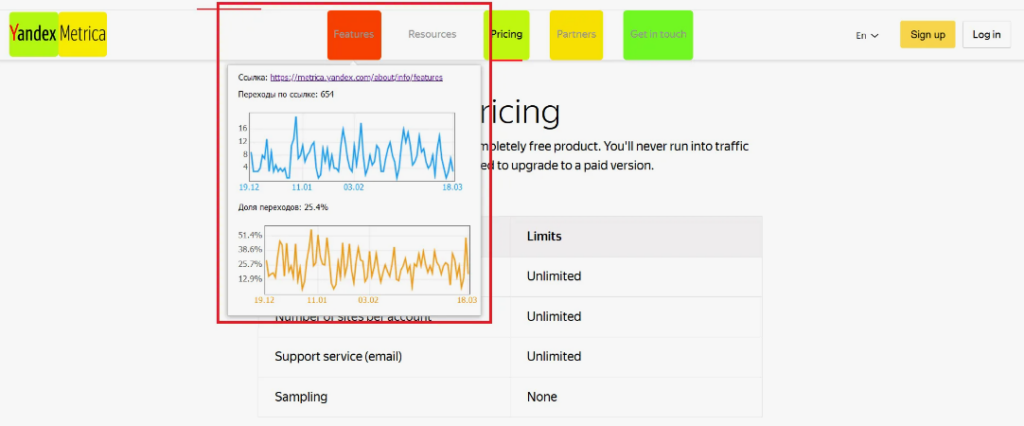Expand the En language dropdown
1024x426 pixels.
(x=867, y=35)
